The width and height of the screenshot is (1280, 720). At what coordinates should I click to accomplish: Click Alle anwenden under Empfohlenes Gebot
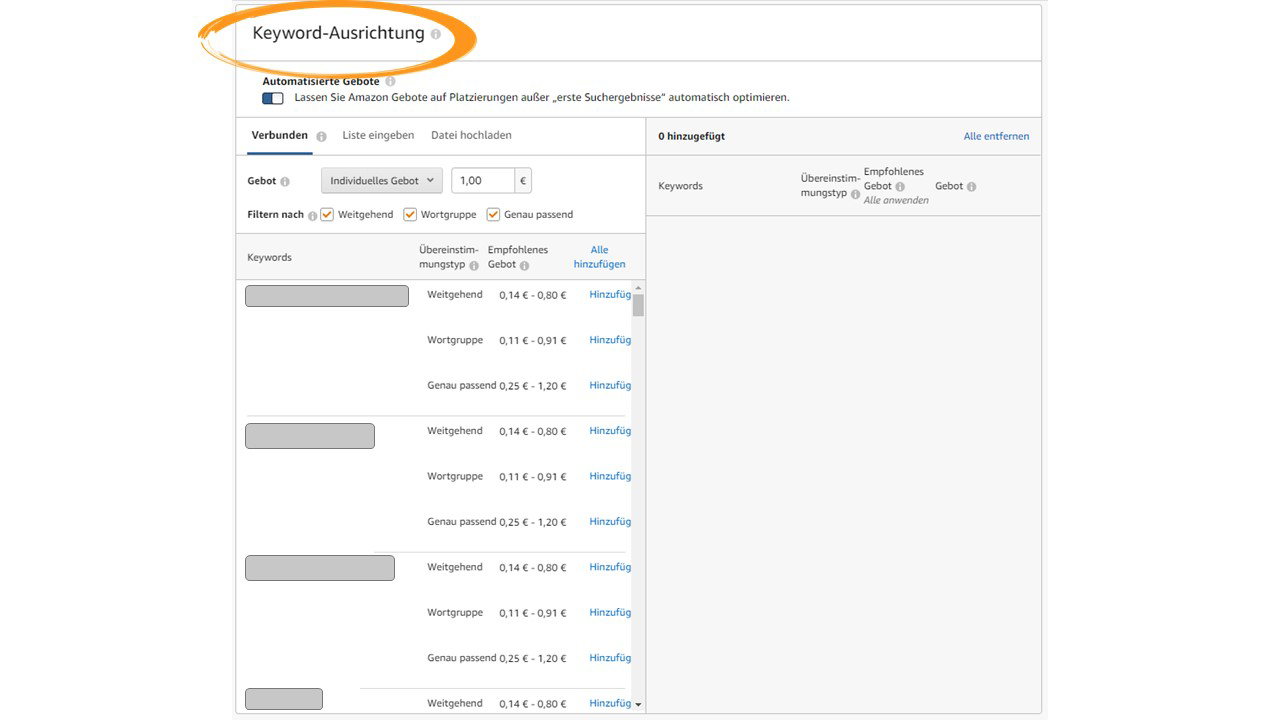click(896, 200)
